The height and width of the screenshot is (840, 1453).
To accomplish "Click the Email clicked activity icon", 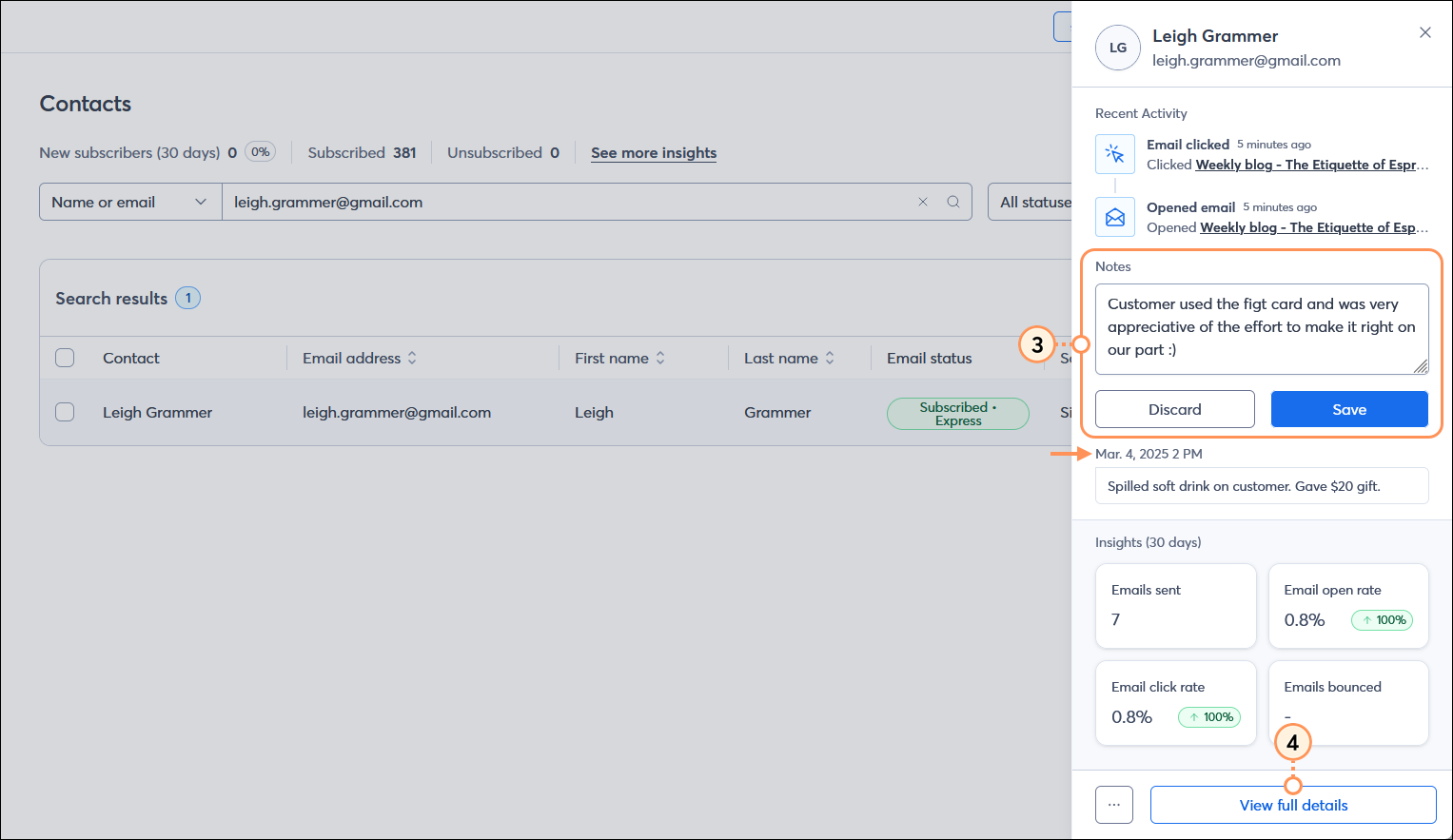I will [1114, 153].
